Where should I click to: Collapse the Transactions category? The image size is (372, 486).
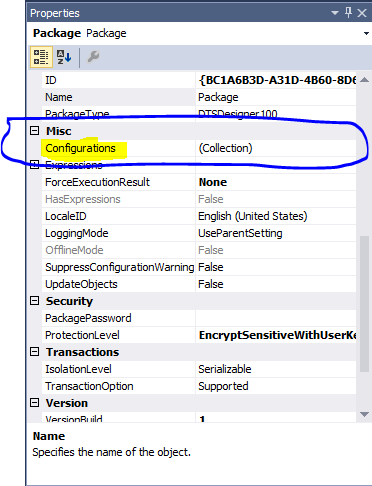point(35,352)
